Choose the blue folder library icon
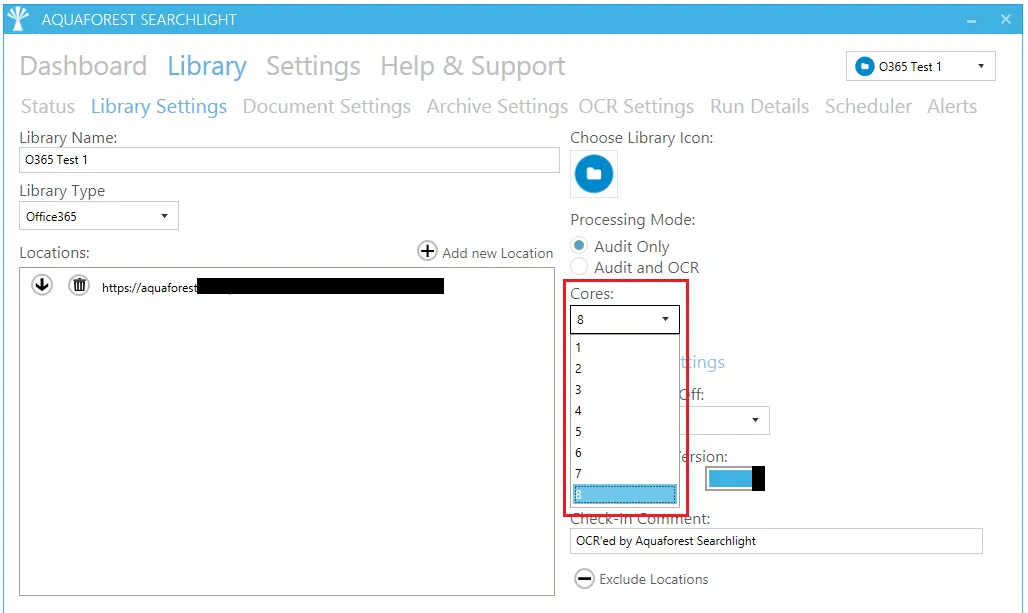This screenshot has height=613, width=1028. tap(594, 174)
